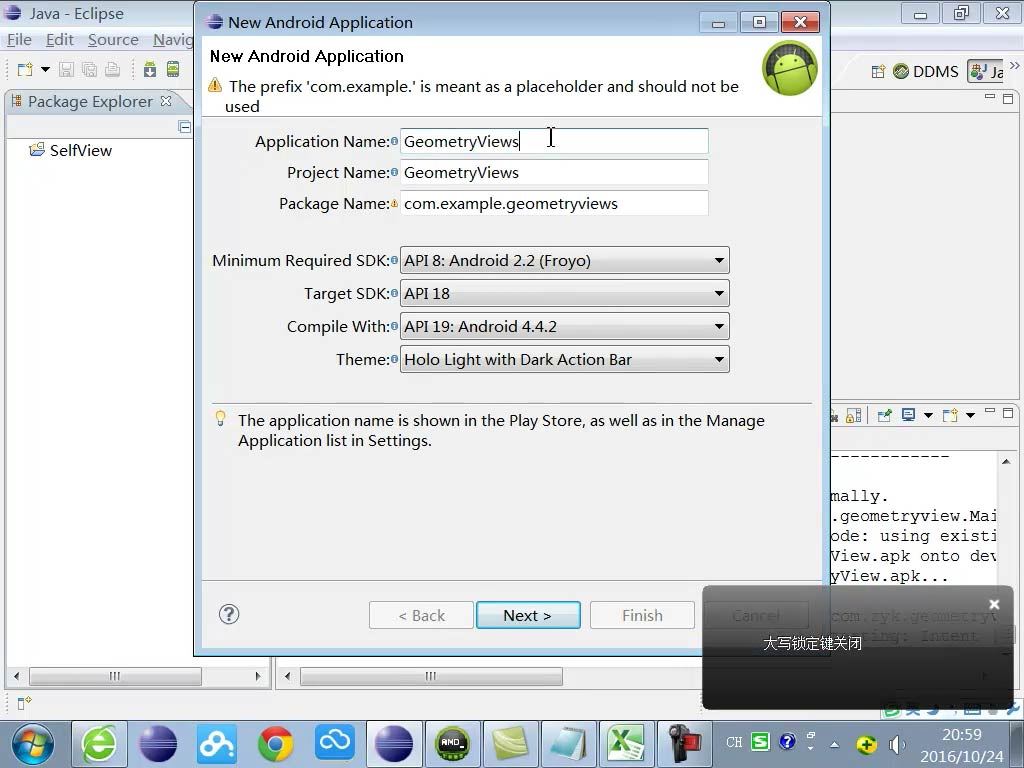This screenshot has height=768, width=1024.
Task: Click the disabled Back button
Action: [421, 615]
